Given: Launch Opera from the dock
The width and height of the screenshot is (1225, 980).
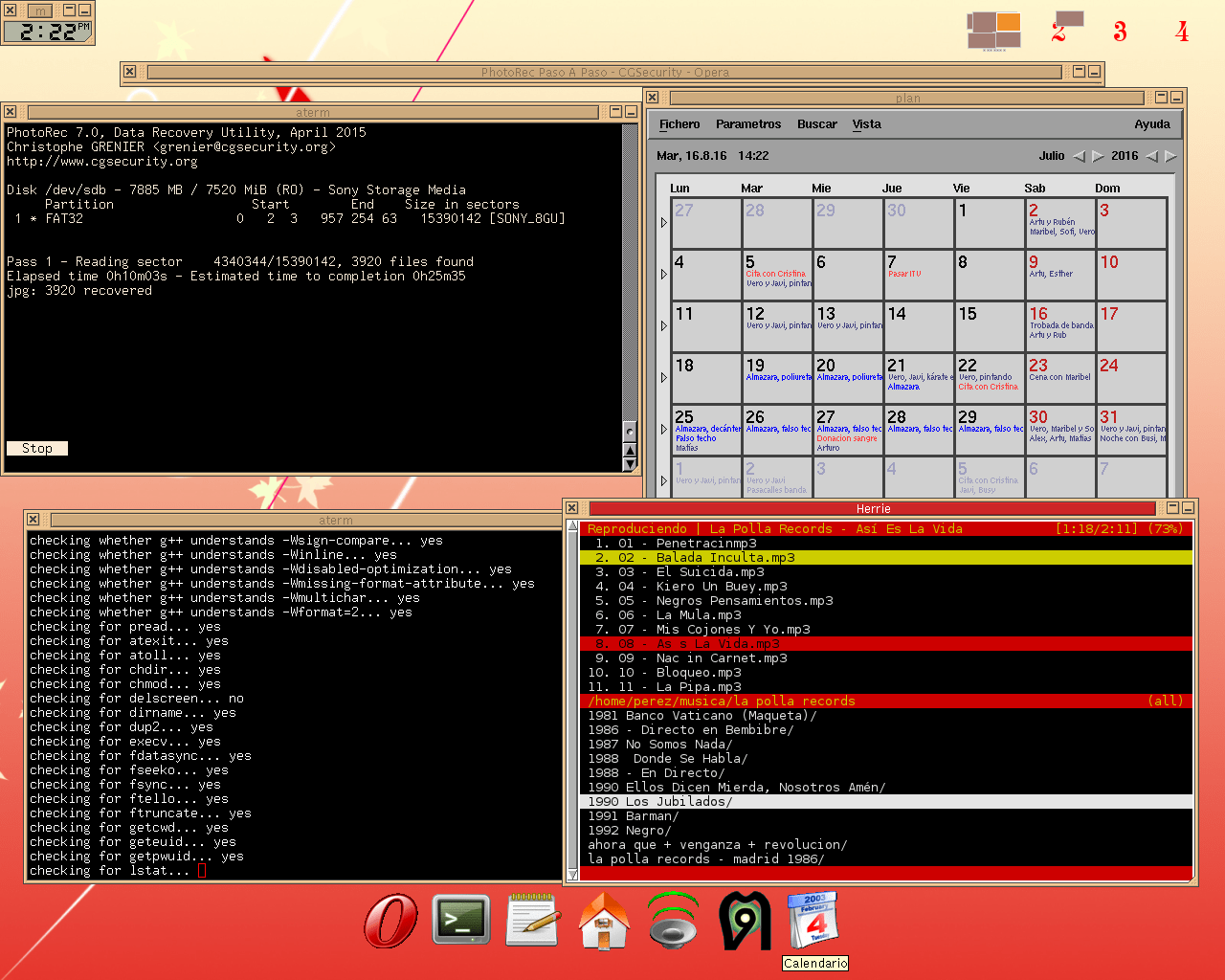Looking at the screenshot, I should click(390, 921).
